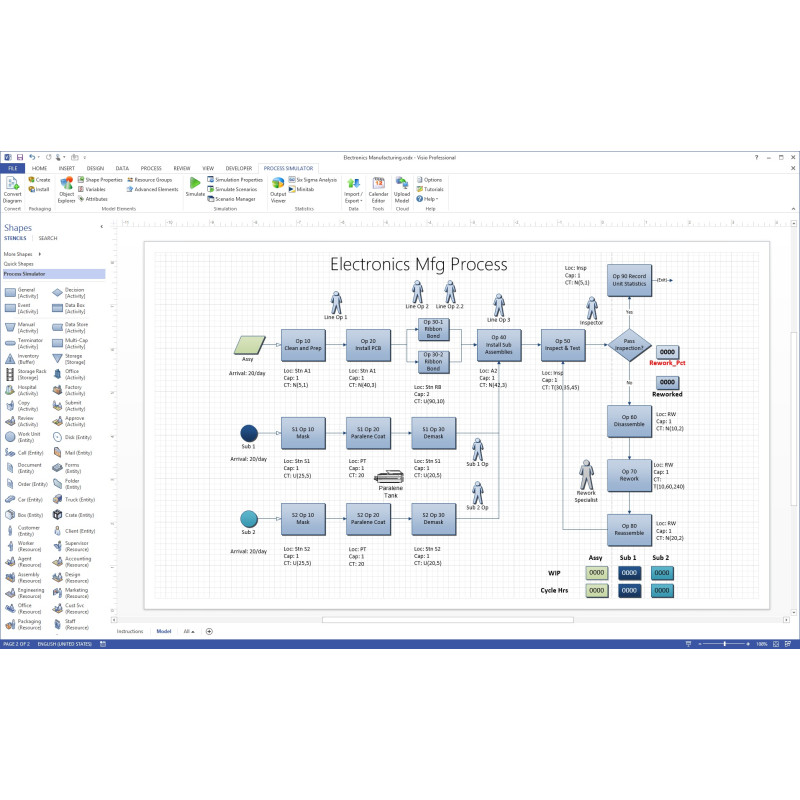The width and height of the screenshot is (800, 800).
Task: Collapse the Shapes pane with arrow
Action: tap(101, 227)
